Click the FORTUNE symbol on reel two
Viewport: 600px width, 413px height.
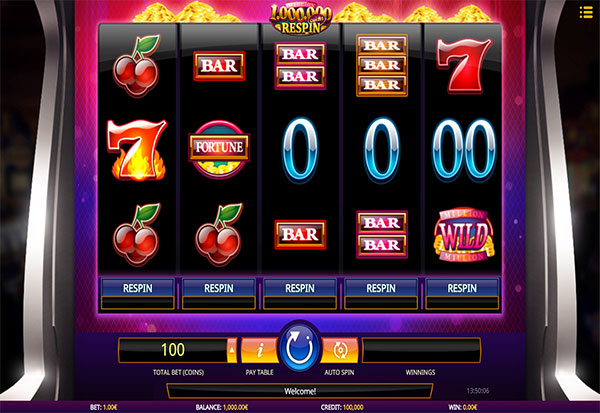(219, 149)
